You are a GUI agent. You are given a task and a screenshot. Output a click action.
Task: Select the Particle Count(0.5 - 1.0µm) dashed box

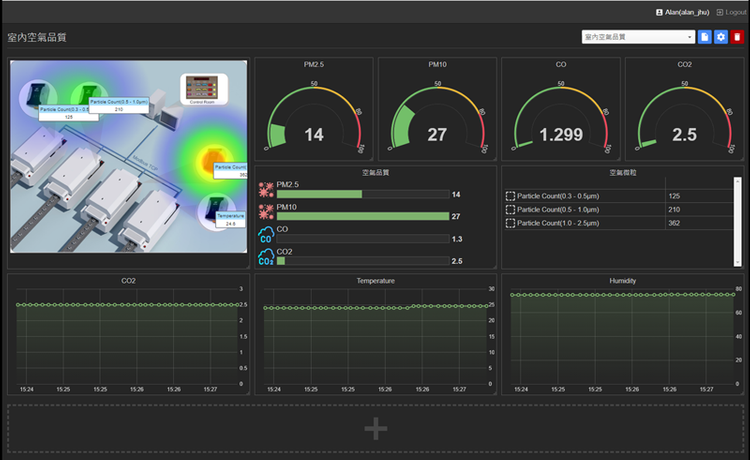tap(511, 210)
